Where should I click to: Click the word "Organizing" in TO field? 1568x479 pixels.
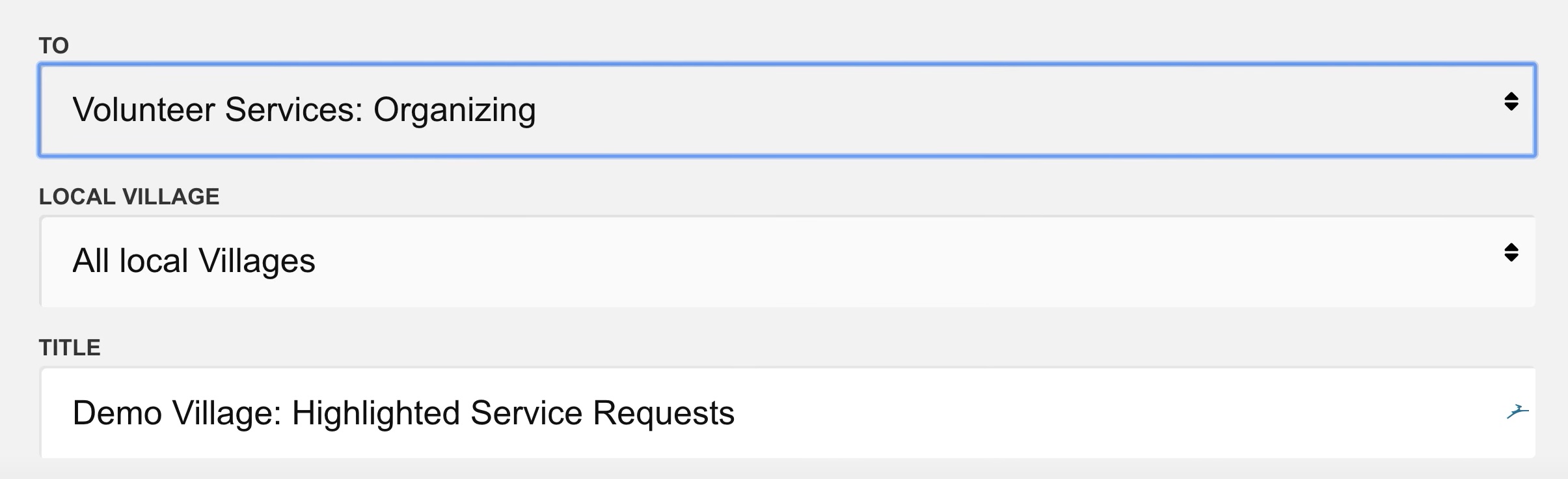pos(454,110)
